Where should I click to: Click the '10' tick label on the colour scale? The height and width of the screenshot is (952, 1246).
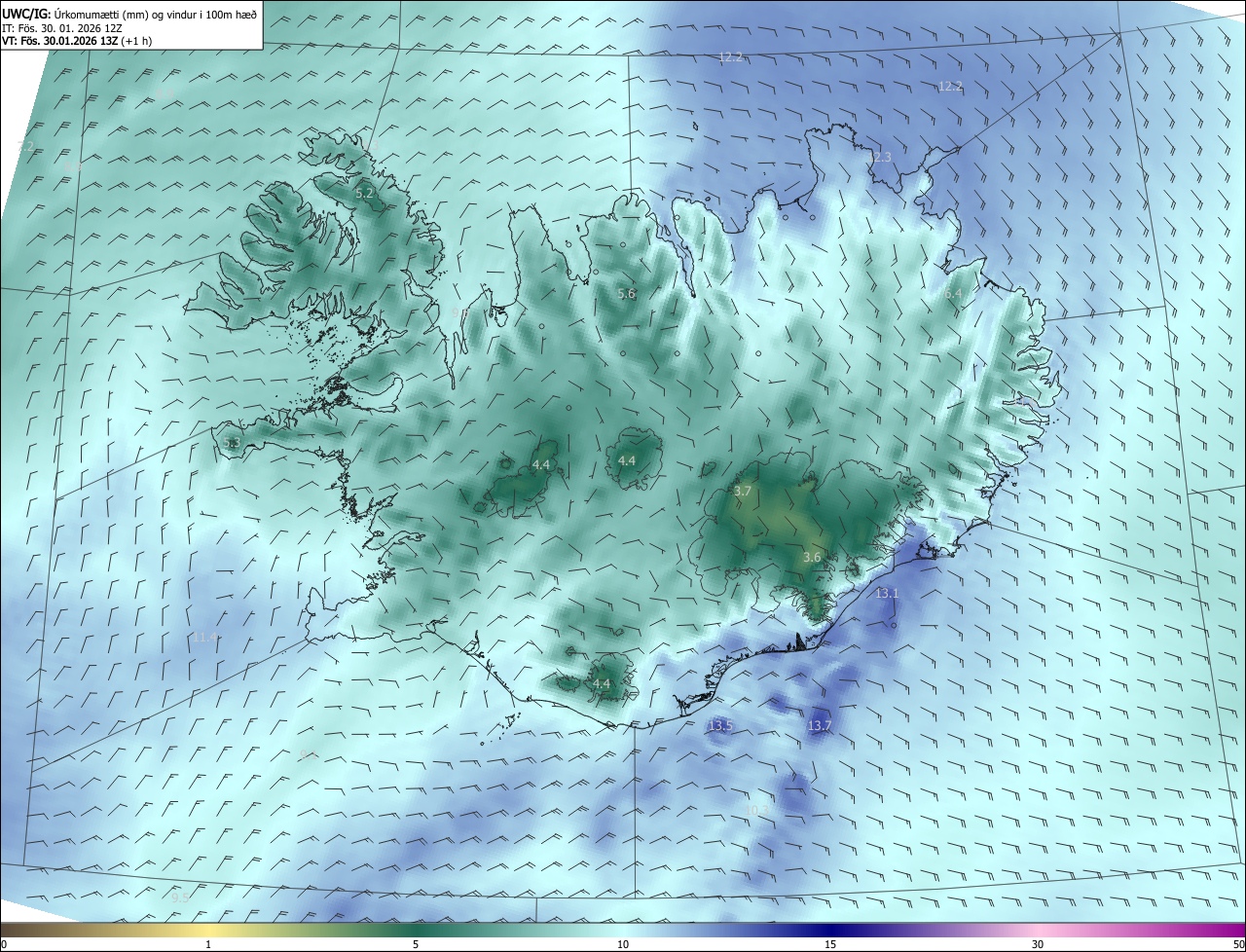click(623, 944)
